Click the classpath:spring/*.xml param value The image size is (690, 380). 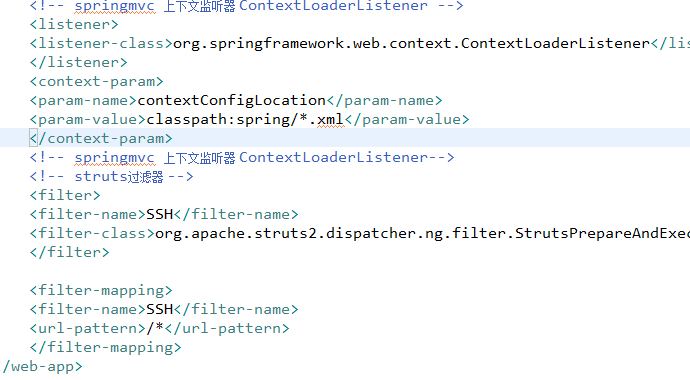click(245, 119)
